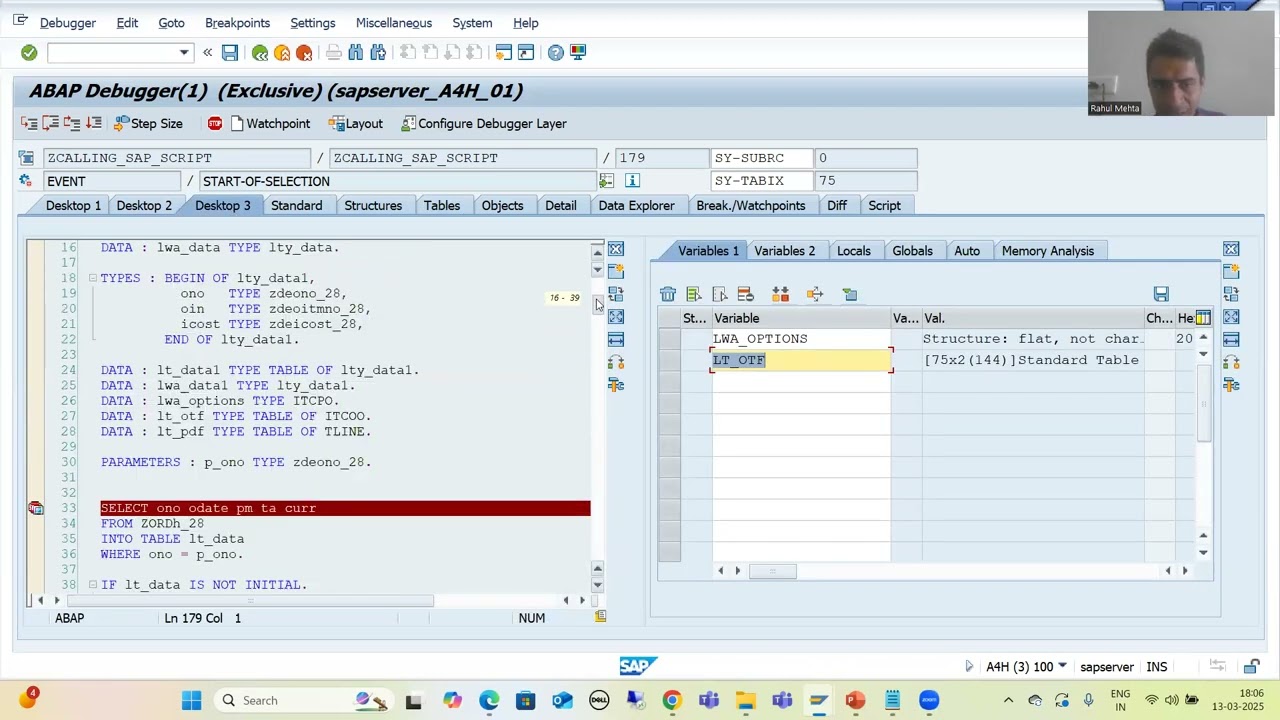Click the display navigation icon next to START-OF-SELECTION

tap(606, 181)
